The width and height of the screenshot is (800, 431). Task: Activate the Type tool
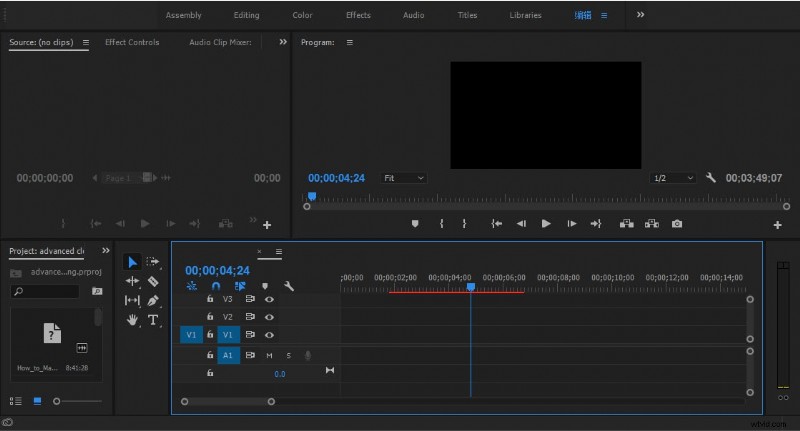(x=153, y=320)
